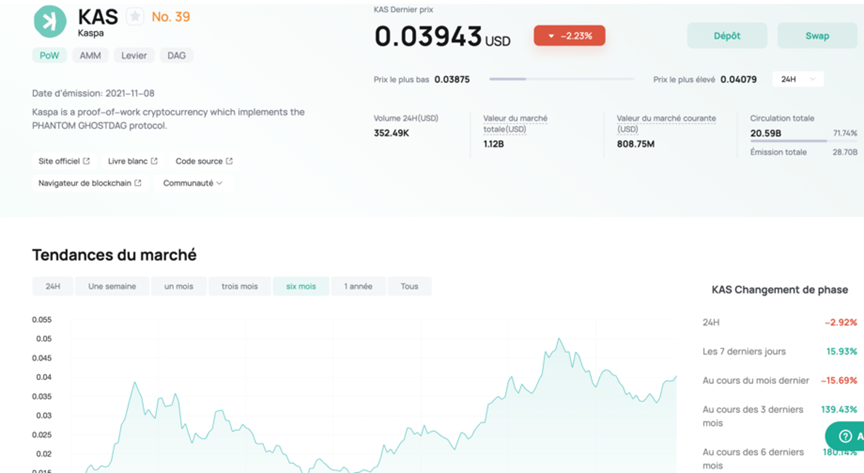
Task: Click the red -2.23% change badge
Action: (x=569, y=36)
